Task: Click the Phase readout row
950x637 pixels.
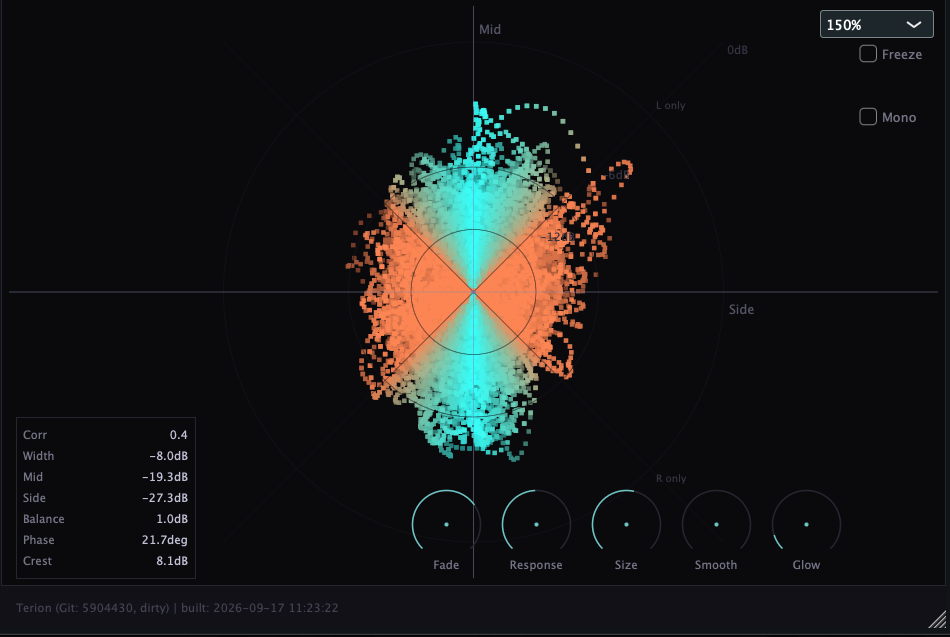Action: tap(105, 539)
